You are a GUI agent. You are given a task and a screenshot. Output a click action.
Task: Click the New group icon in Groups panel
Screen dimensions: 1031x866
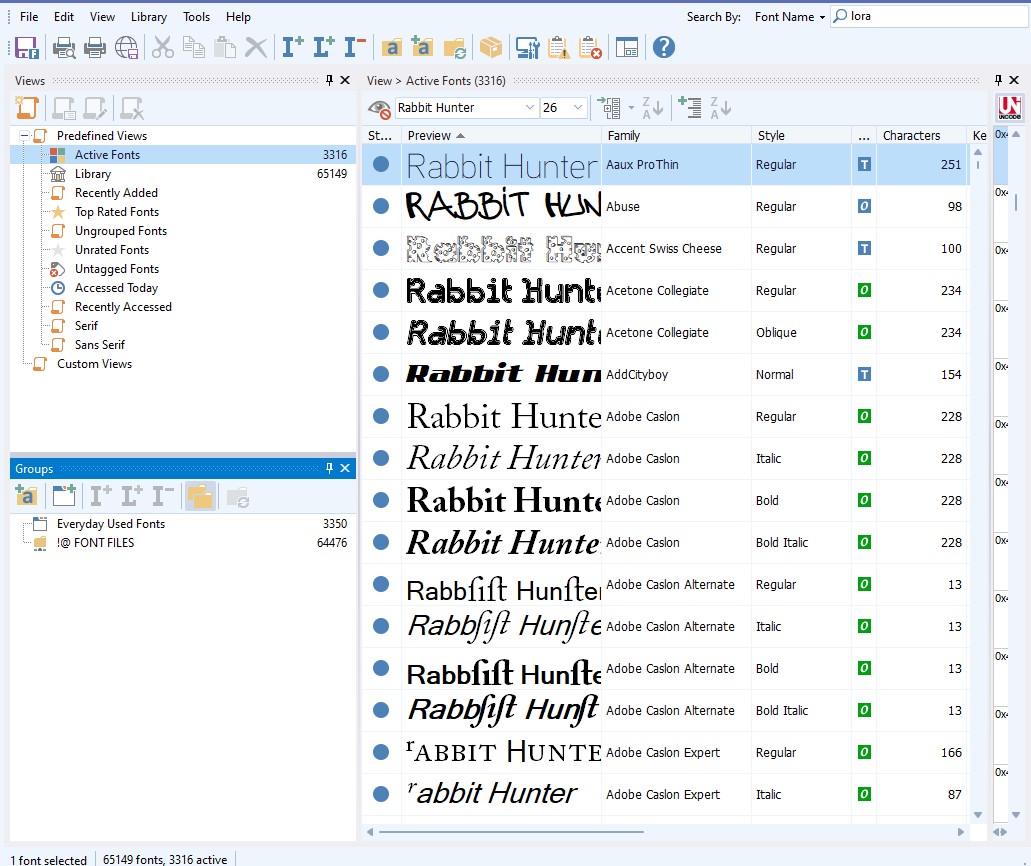click(x=64, y=496)
